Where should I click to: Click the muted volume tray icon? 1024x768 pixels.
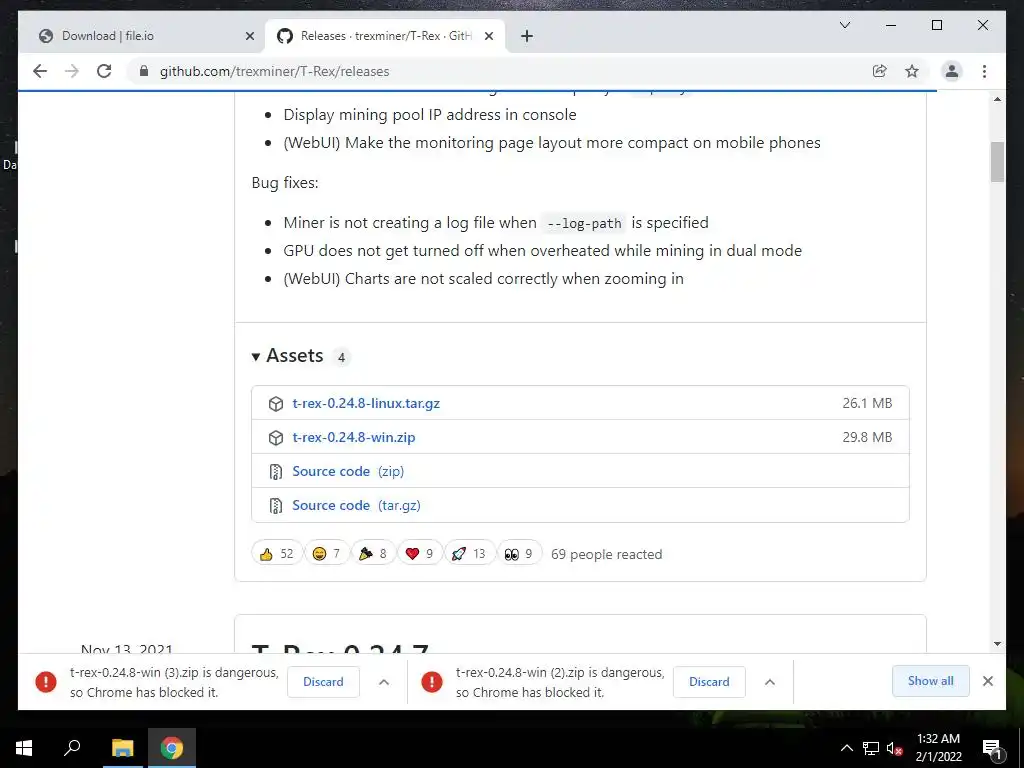pyautogui.click(x=894, y=748)
